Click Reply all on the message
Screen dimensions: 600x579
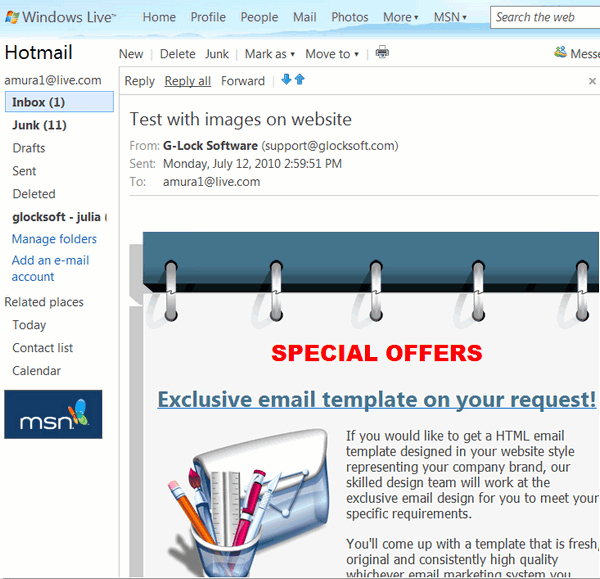point(188,81)
